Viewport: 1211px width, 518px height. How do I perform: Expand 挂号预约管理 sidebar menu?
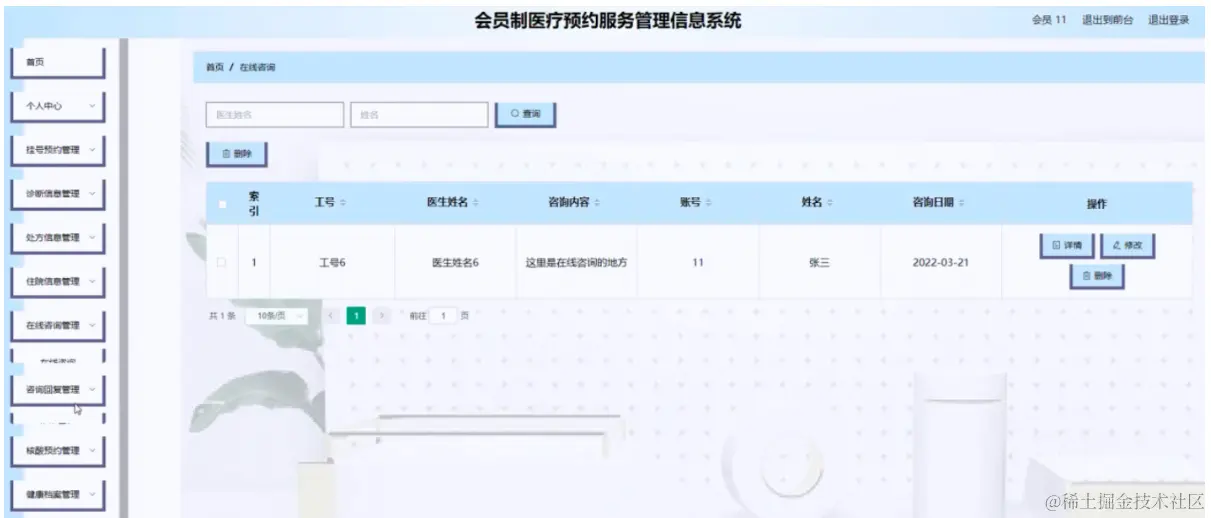pyautogui.click(x=58, y=151)
